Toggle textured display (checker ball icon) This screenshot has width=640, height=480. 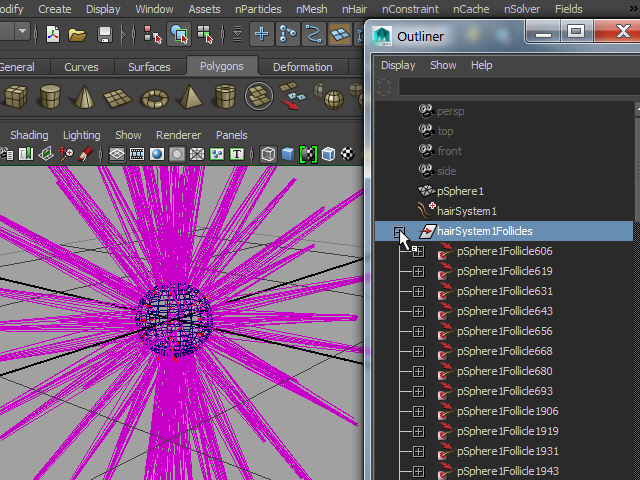pyautogui.click(x=348, y=154)
